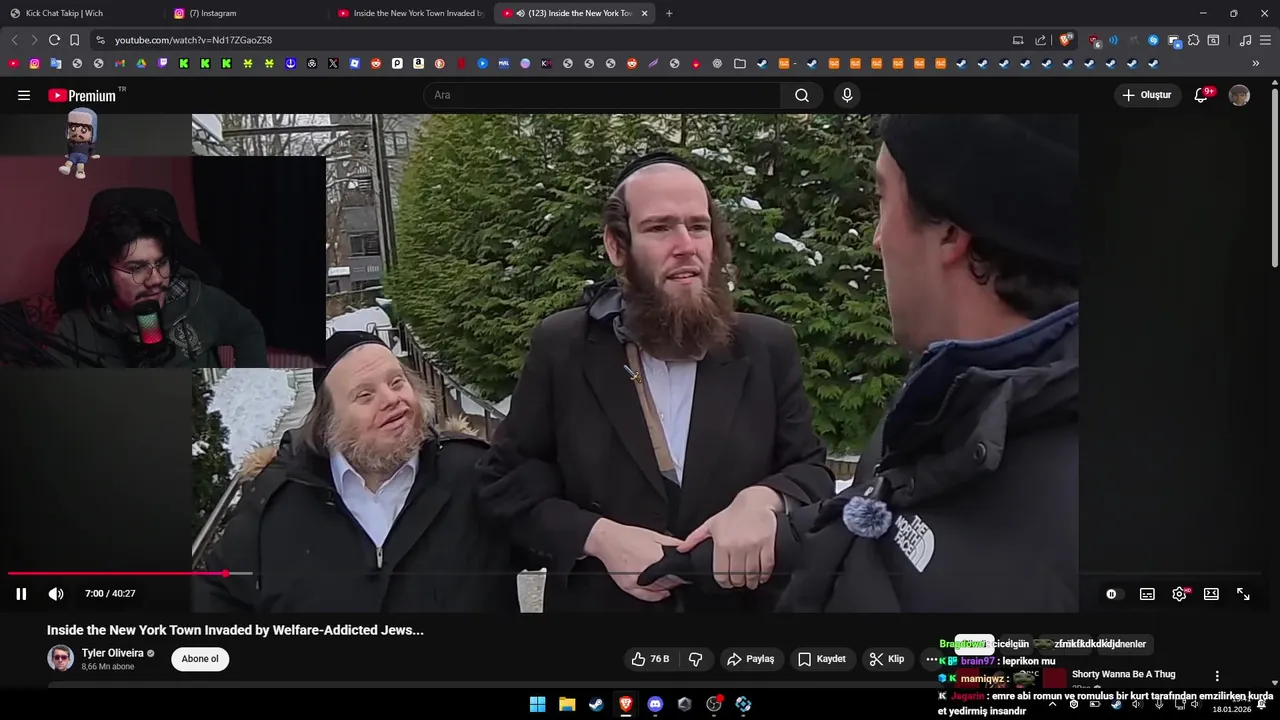1280x720 pixels.
Task: Enter fullscreen mode in the player
Action: click(x=1243, y=594)
